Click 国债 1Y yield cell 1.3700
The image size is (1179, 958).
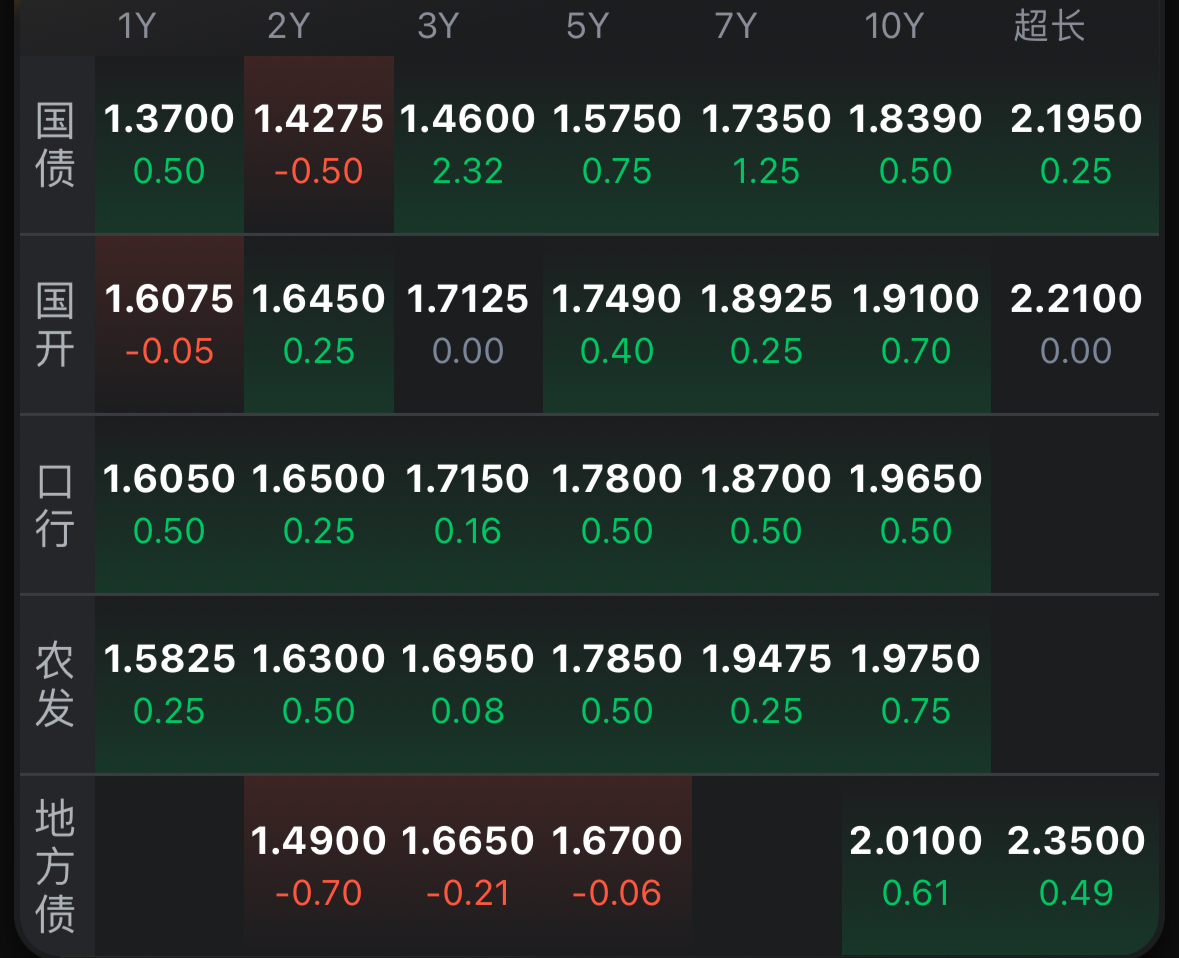[169, 144]
